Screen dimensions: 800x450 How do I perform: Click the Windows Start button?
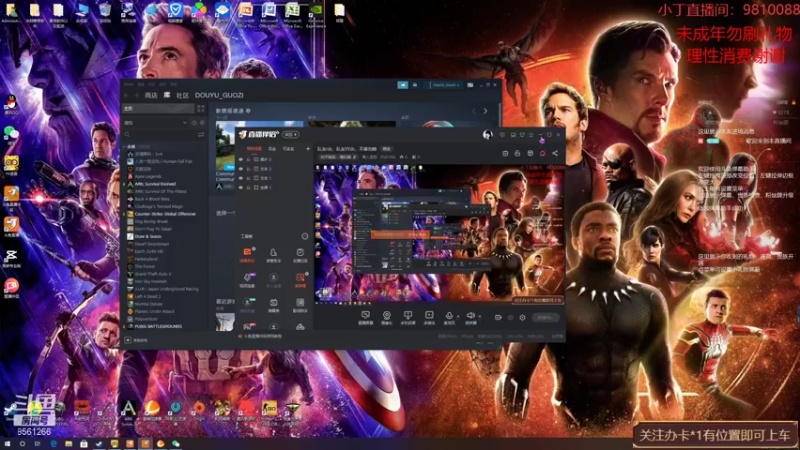7,444
